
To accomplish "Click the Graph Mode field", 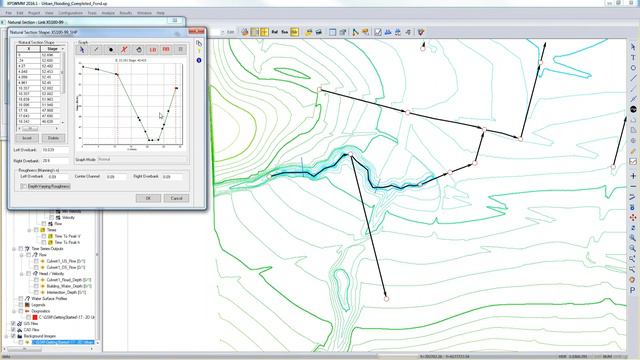I will coord(142,160).
